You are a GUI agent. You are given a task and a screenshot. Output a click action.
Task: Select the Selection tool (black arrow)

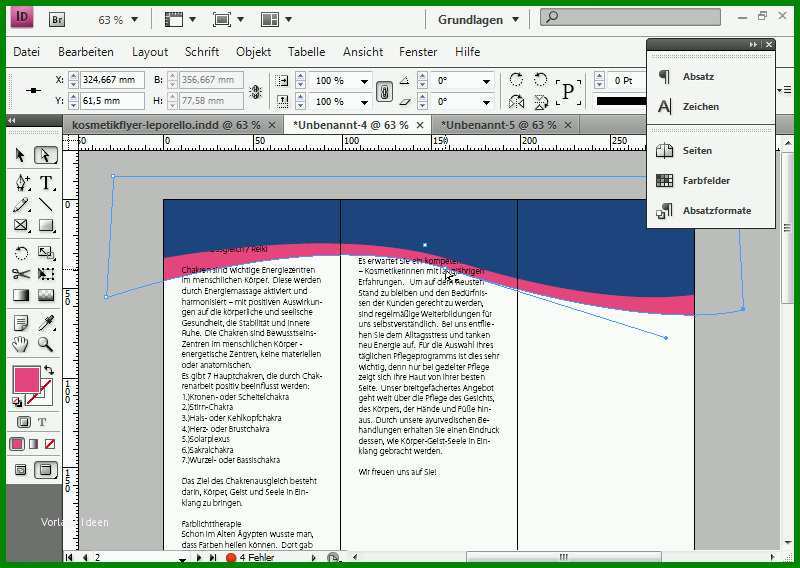[x=20, y=155]
